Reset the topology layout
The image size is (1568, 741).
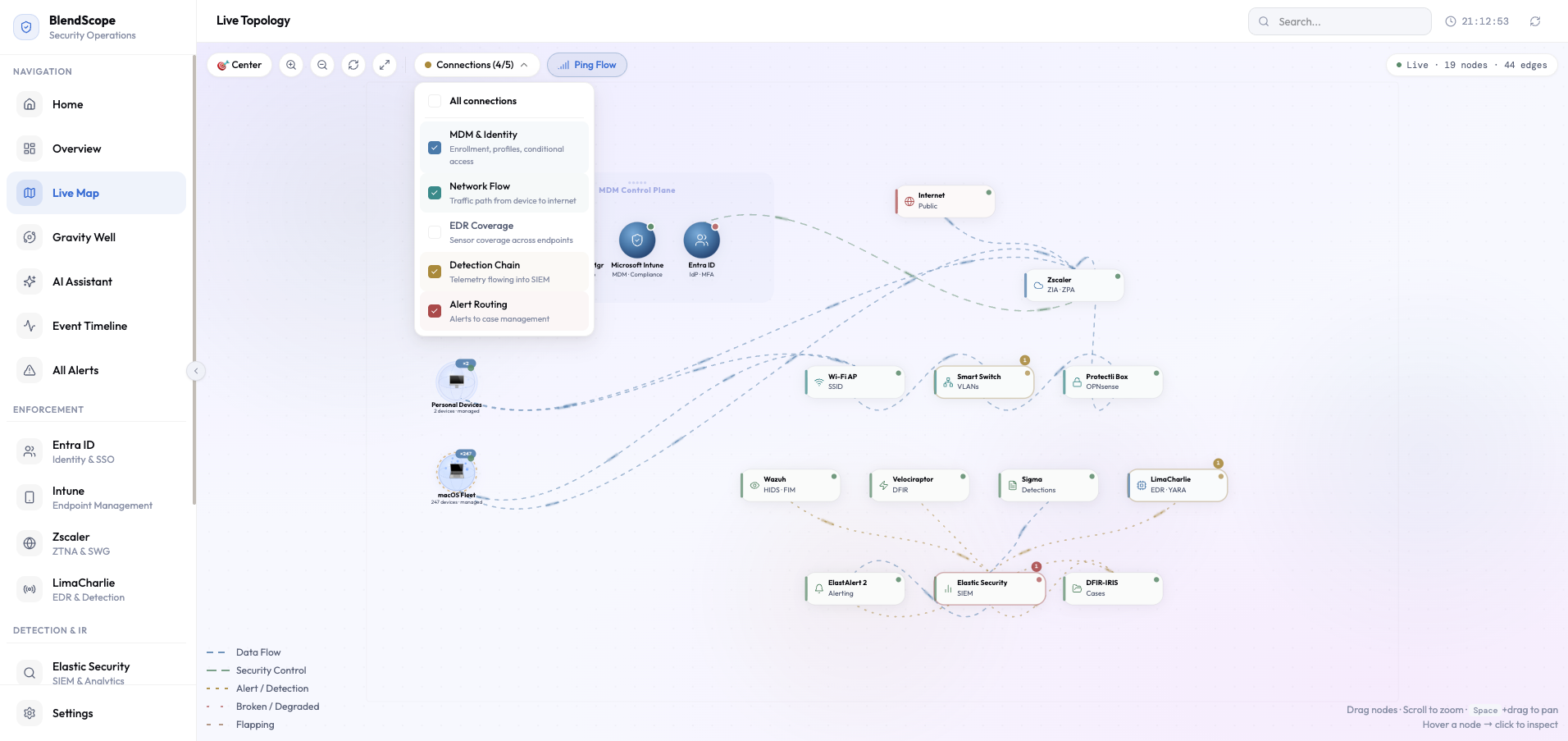353,65
